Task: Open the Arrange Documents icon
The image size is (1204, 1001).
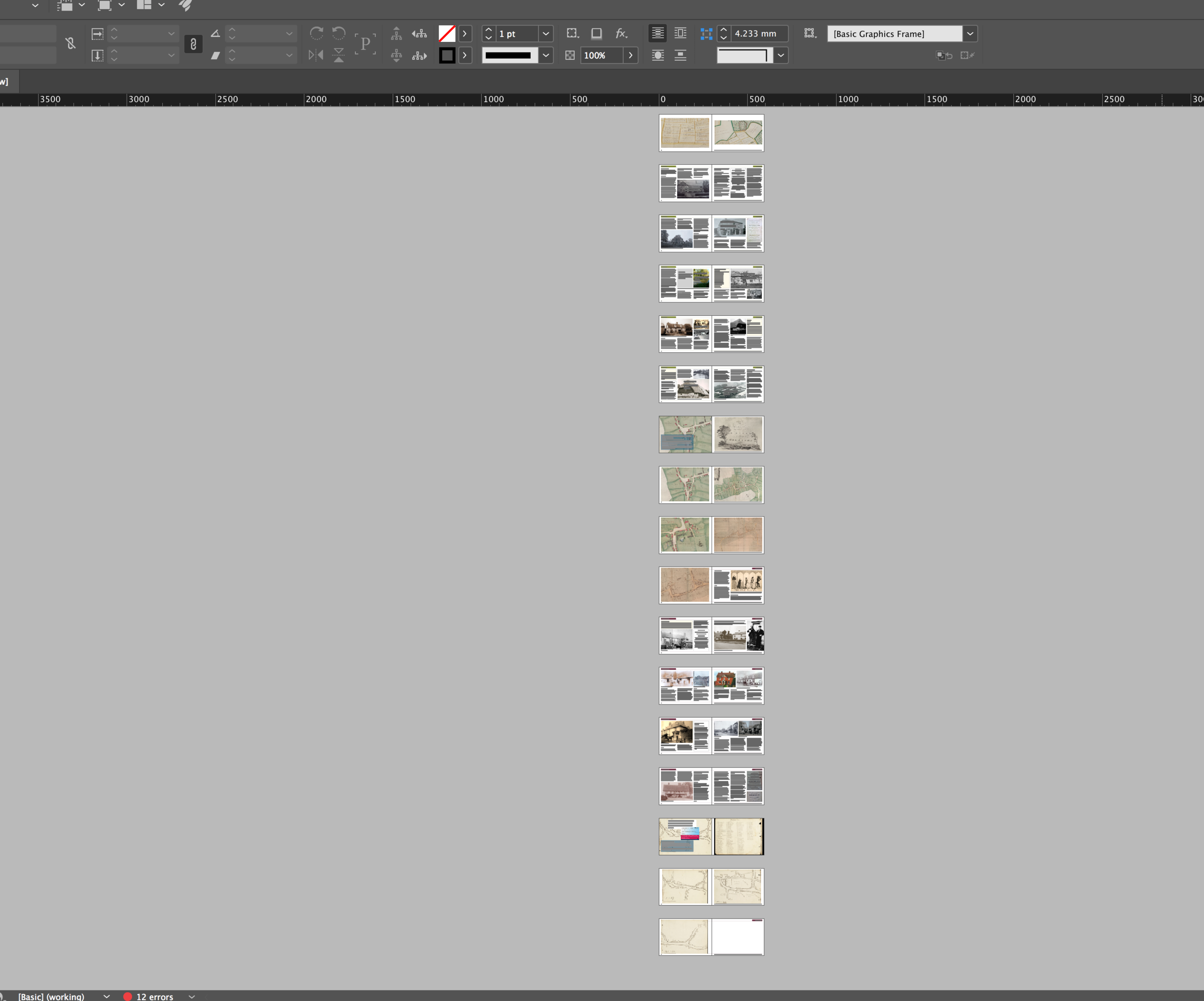Action: [x=144, y=5]
